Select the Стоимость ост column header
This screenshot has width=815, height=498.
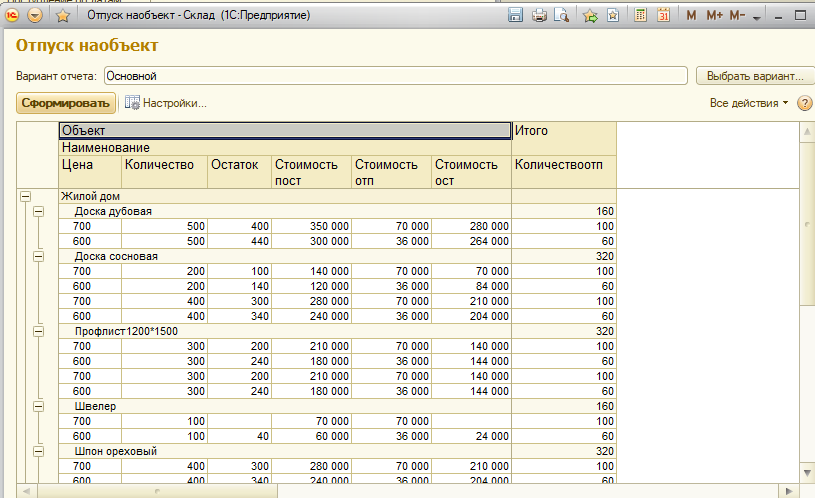pyautogui.click(x=471, y=172)
